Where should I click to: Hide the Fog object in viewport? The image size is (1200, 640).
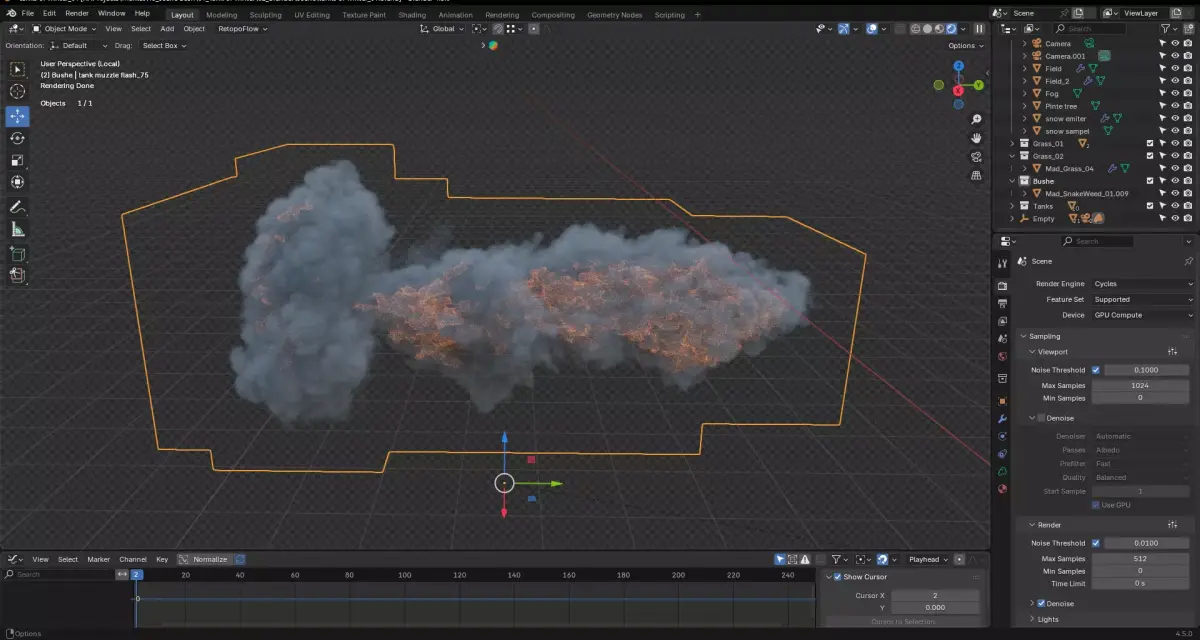point(1175,94)
